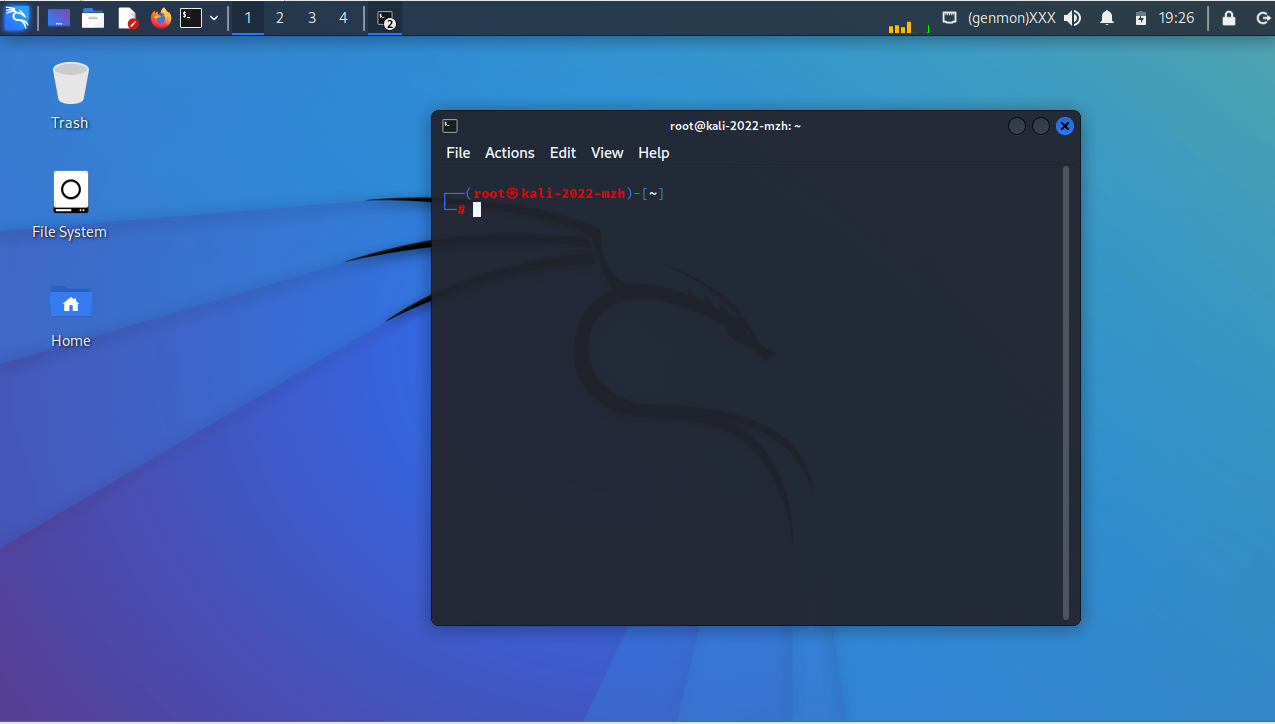Viewport: 1275px width, 724px height.
Task: Switch to workspace 2
Action: coord(280,18)
